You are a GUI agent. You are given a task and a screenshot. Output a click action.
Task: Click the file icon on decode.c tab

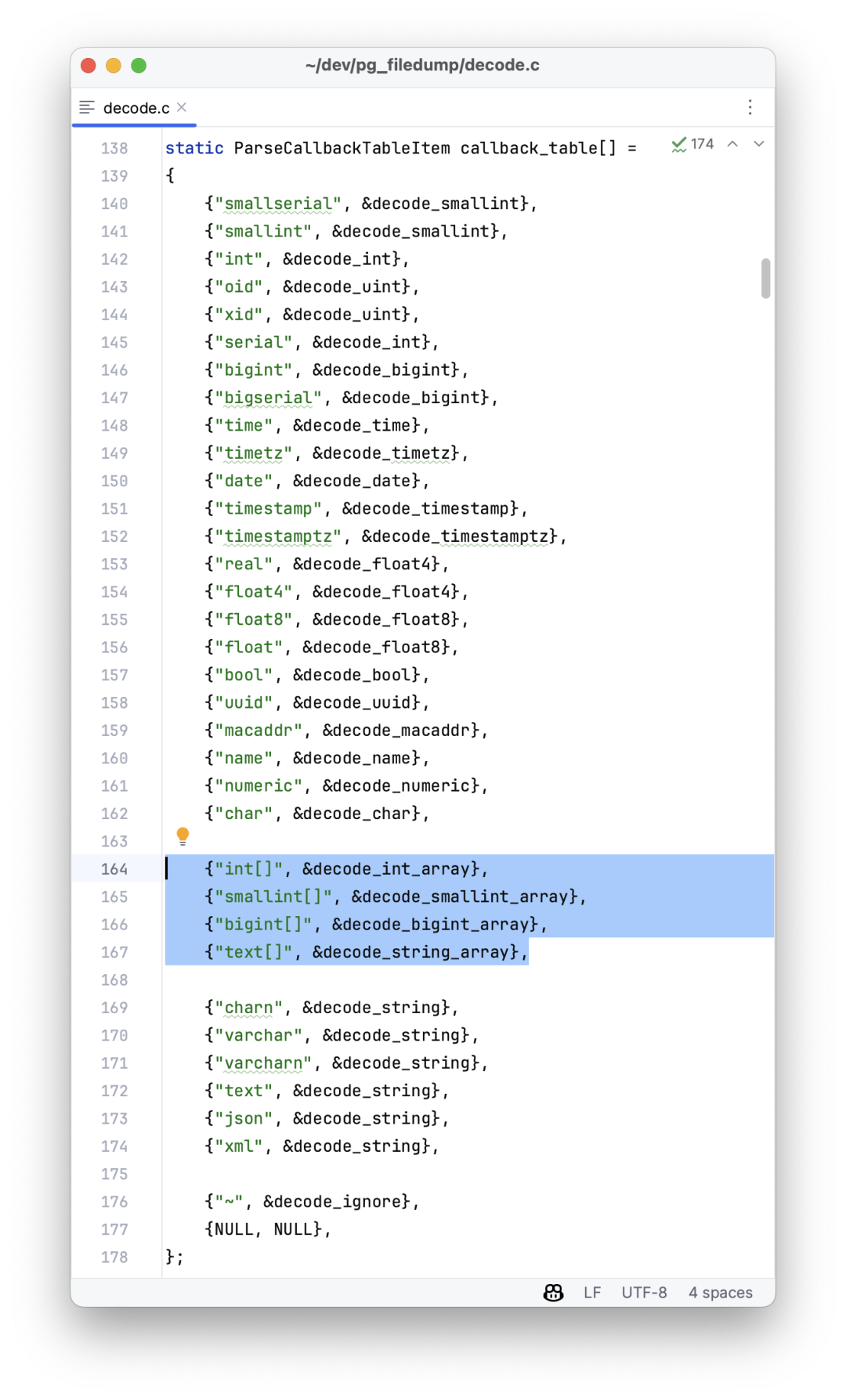point(87,107)
